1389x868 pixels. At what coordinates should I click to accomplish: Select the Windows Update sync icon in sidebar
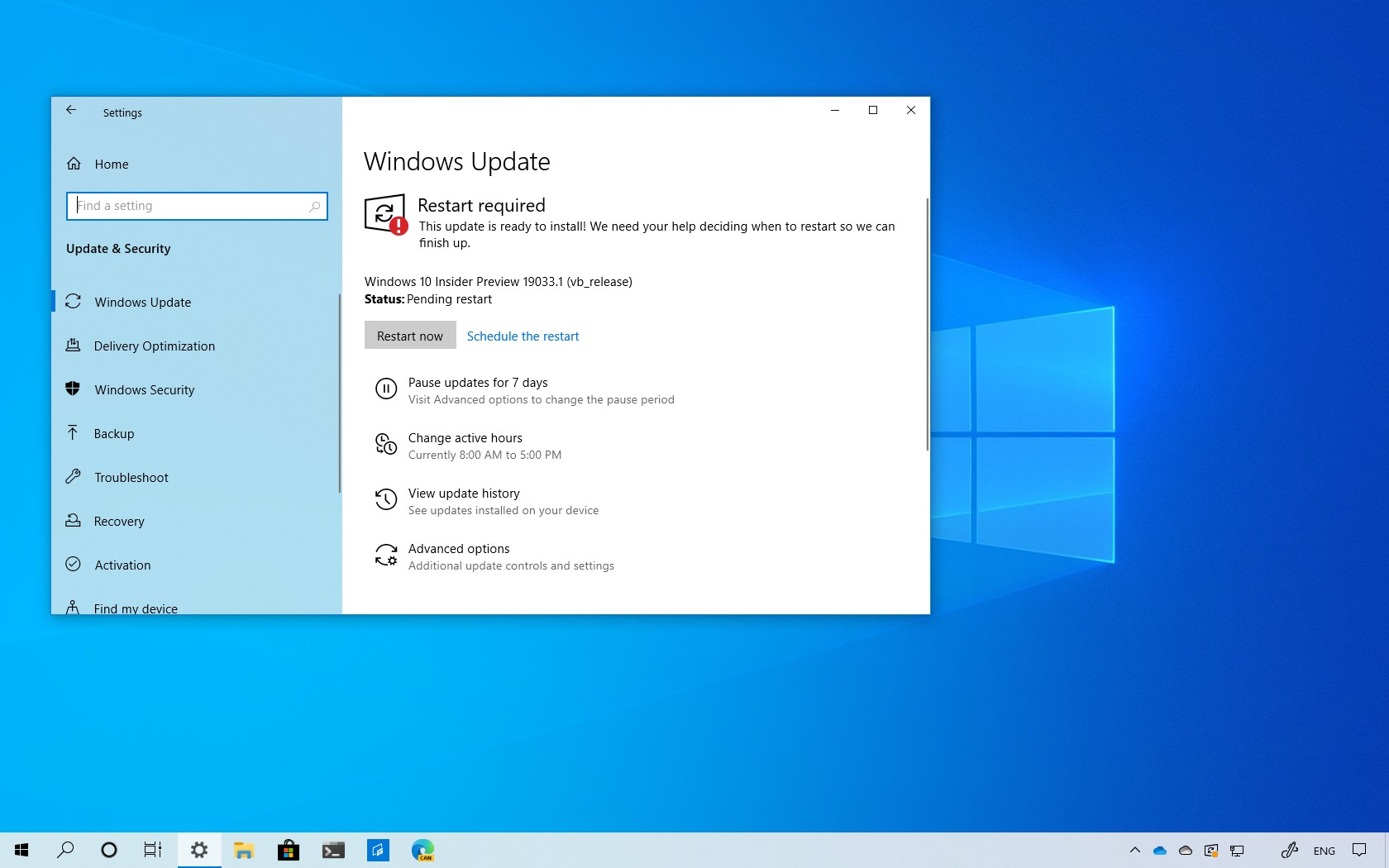pyautogui.click(x=74, y=302)
